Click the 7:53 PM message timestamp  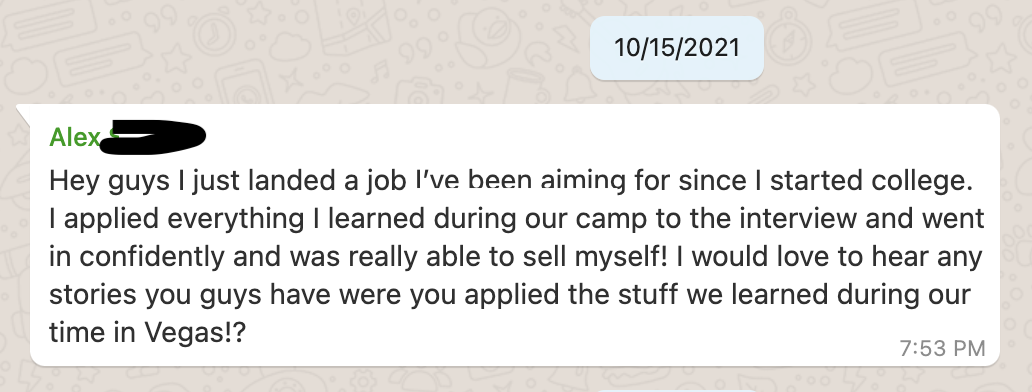pyautogui.click(x=942, y=349)
